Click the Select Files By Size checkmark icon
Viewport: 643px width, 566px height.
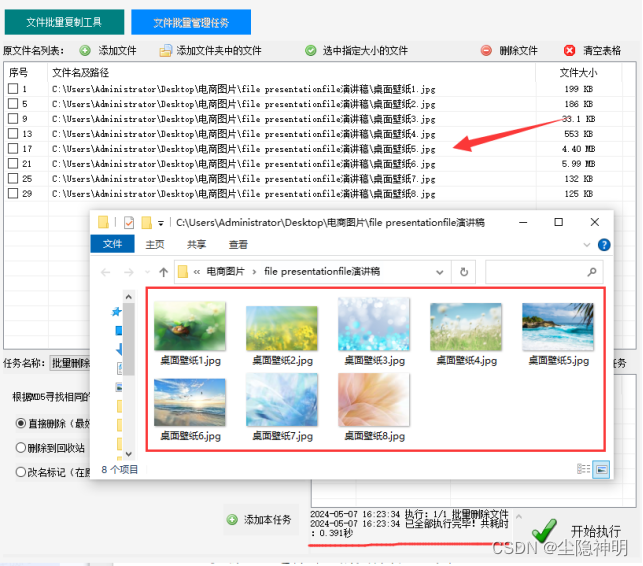tap(311, 50)
